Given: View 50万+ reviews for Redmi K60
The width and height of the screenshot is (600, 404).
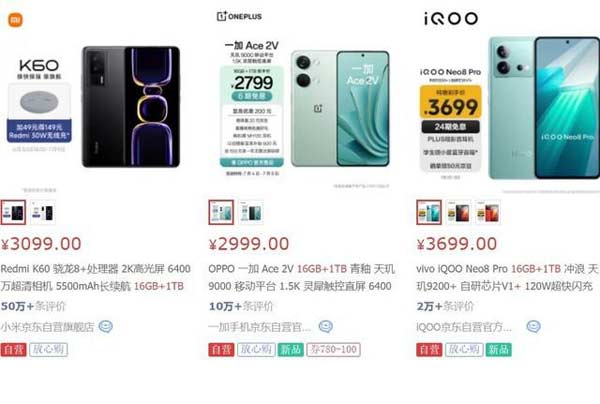Looking at the screenshot, I should [33, 306].
